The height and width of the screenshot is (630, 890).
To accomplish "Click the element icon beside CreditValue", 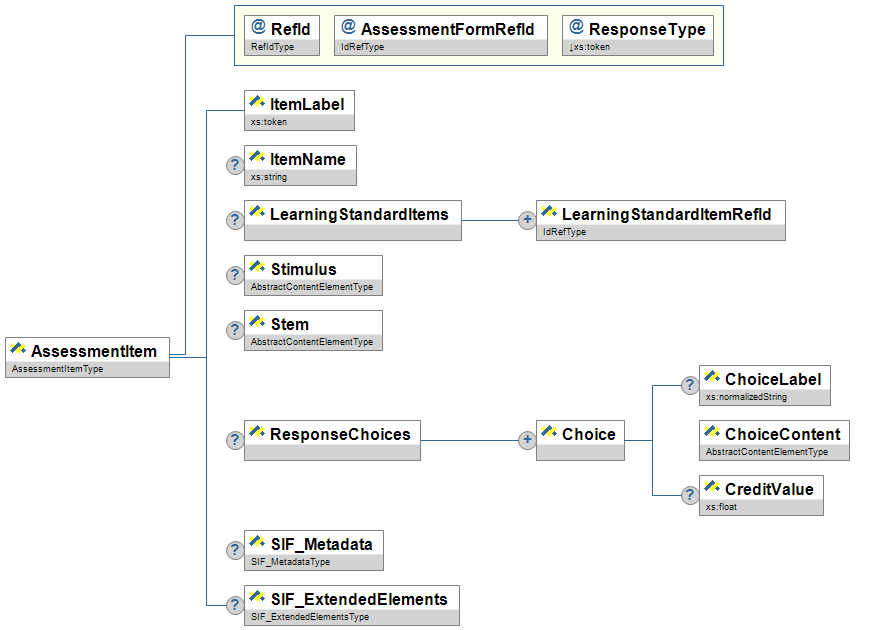I will 712,488.
